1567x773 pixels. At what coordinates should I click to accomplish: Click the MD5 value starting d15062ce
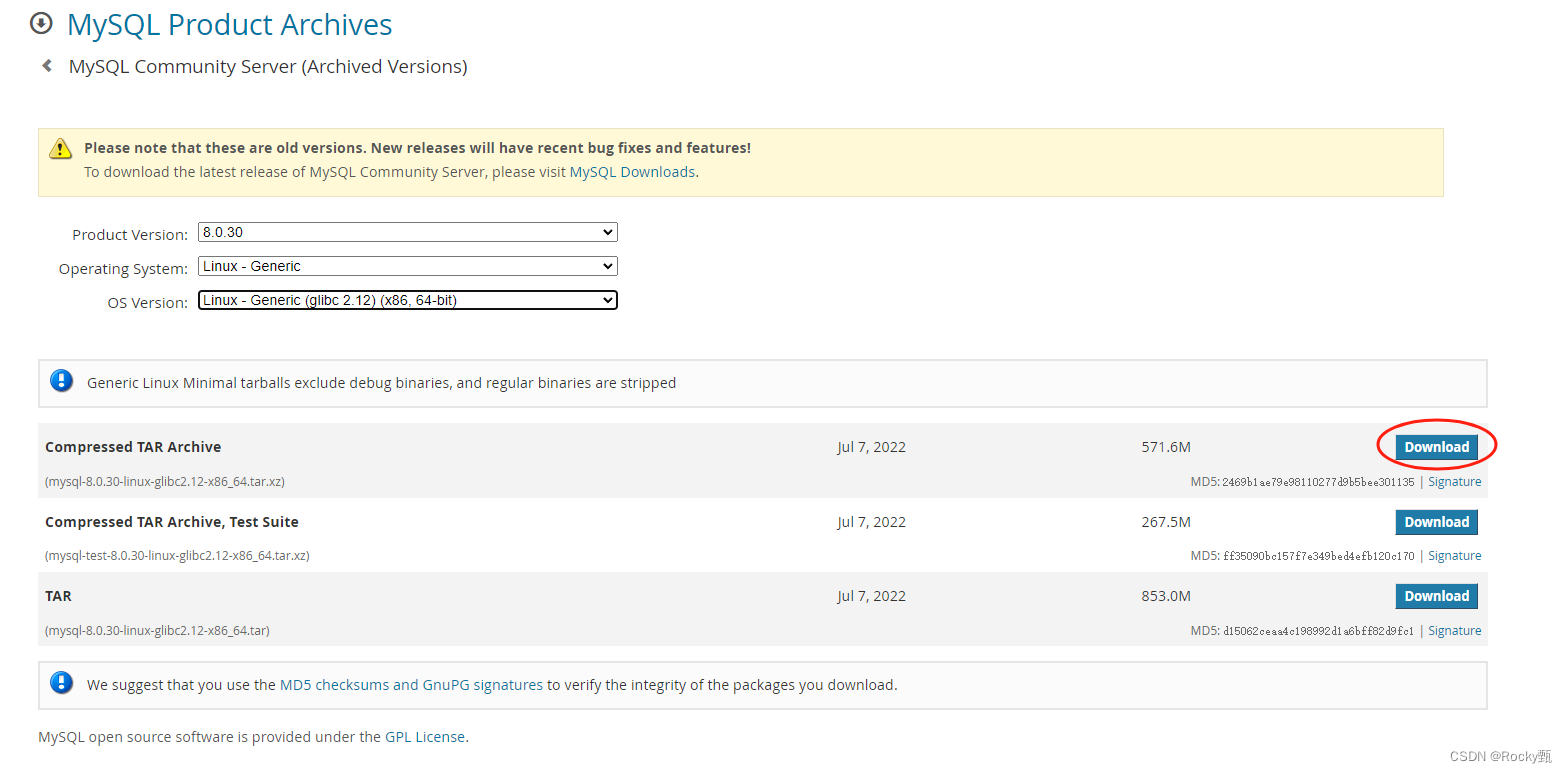click(1318, 631)
